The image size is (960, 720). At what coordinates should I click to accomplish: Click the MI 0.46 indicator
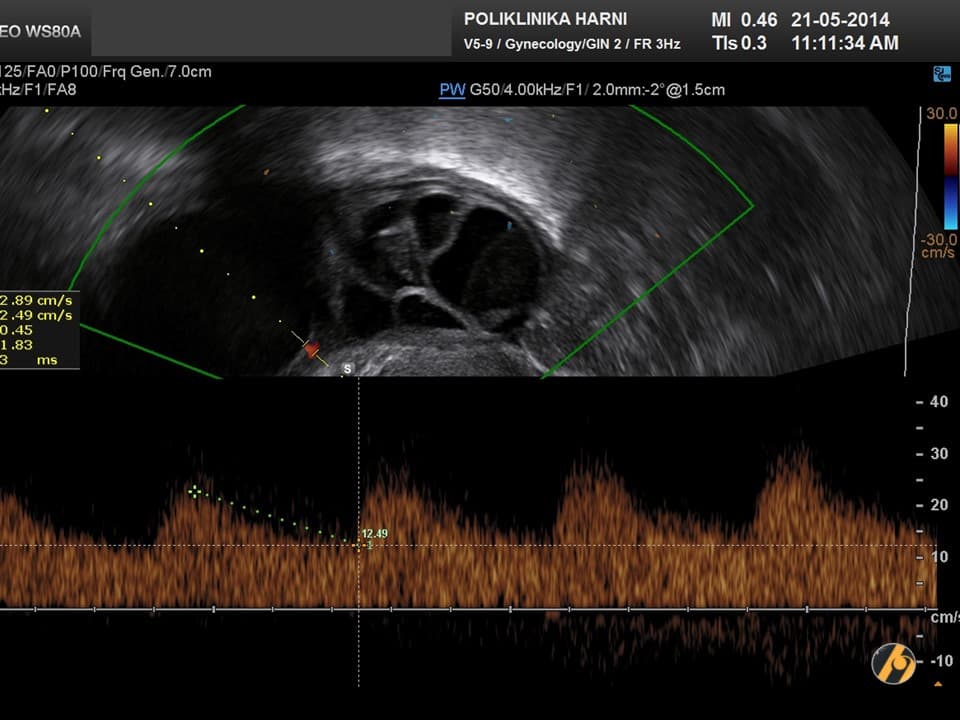click(745, 20)
